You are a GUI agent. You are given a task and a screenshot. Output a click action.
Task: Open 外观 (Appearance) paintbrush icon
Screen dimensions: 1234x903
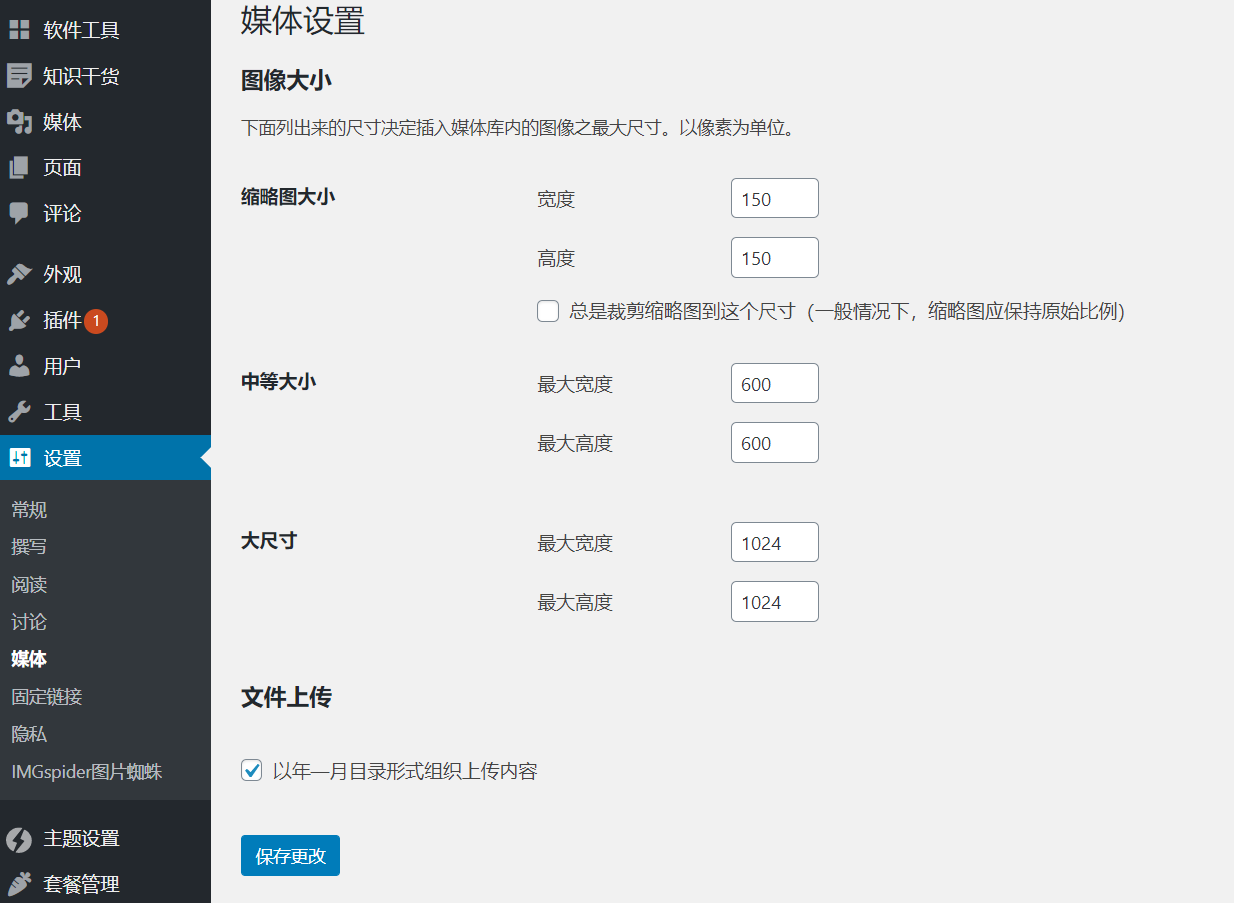(20, 273)
